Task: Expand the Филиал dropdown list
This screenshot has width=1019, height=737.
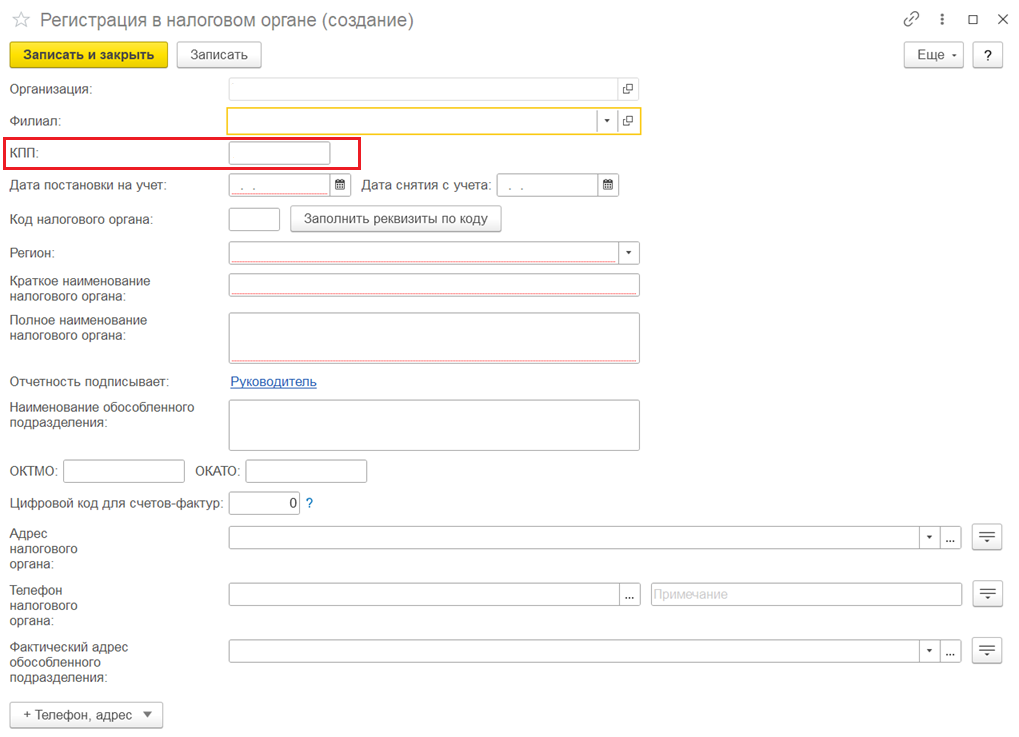Action: click(607, 121)
